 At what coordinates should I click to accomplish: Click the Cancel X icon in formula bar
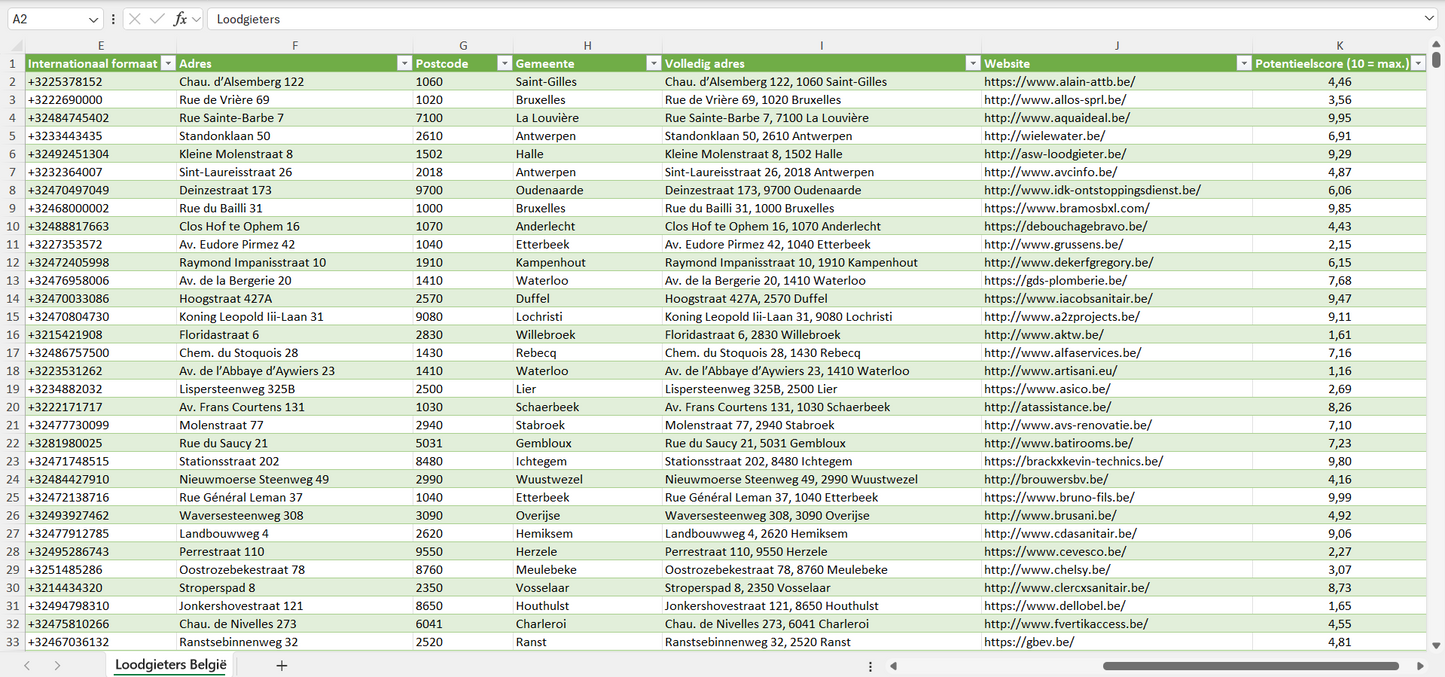(x=135, y=19)
